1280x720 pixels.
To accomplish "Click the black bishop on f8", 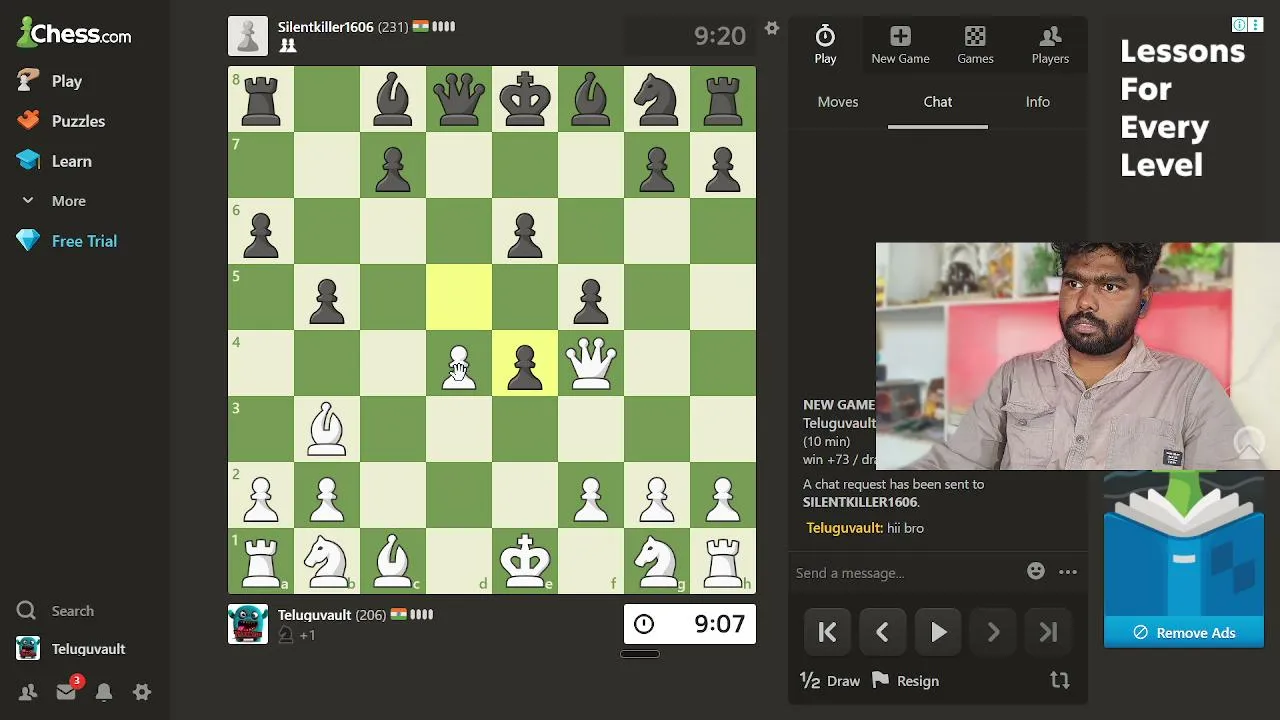I will pos(591,99).
